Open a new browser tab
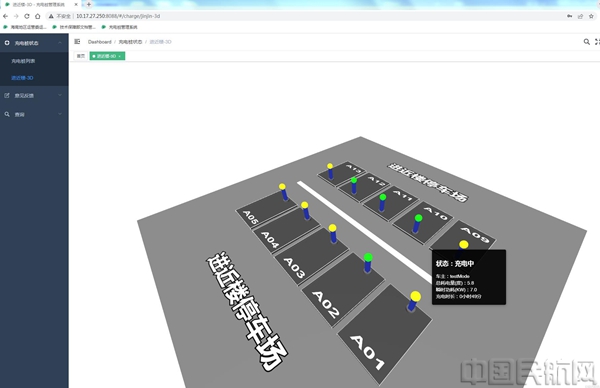 (x=89, y=5)
